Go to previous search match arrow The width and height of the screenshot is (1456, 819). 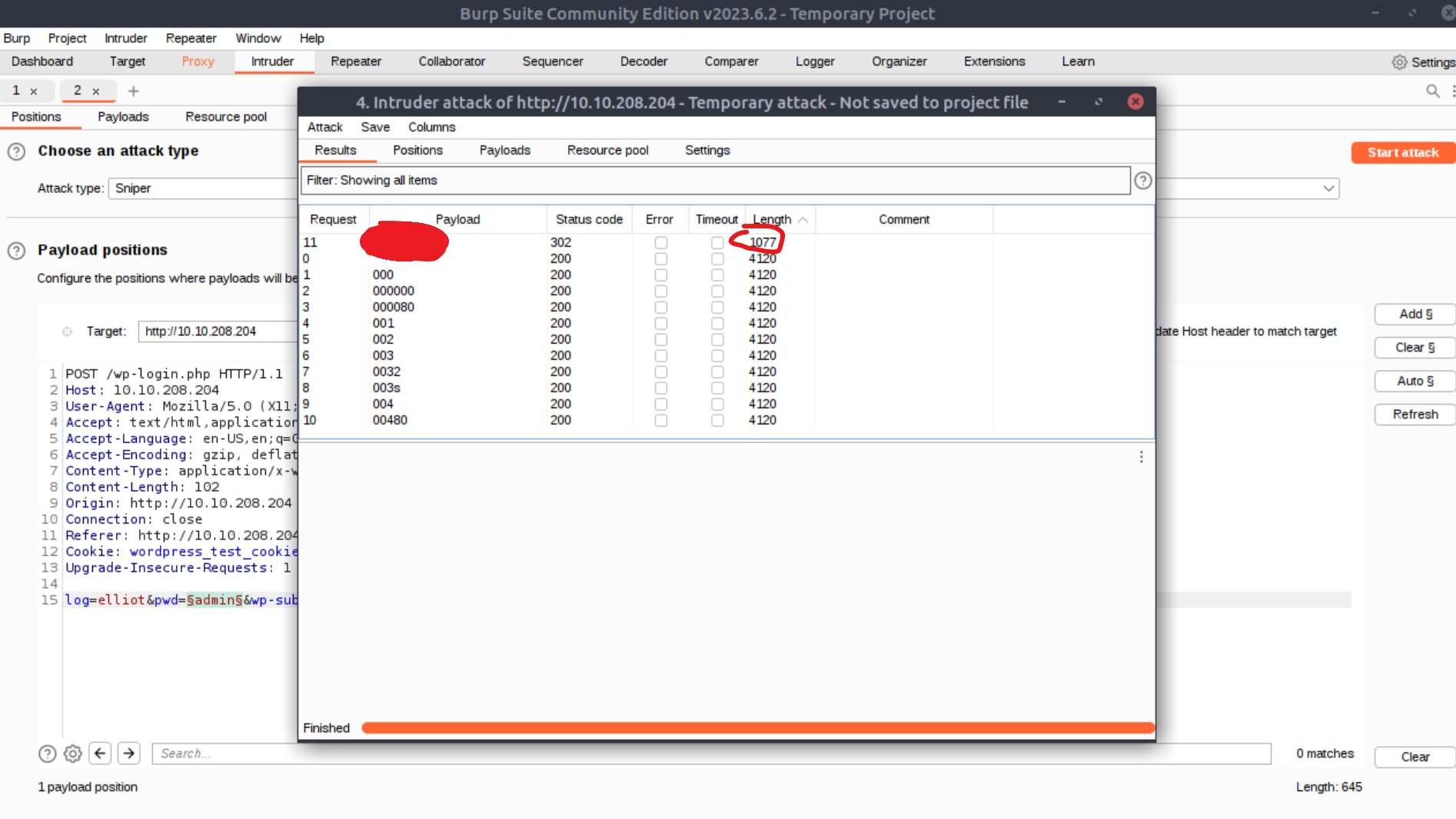pyautogui.click(x=100, y=754)
